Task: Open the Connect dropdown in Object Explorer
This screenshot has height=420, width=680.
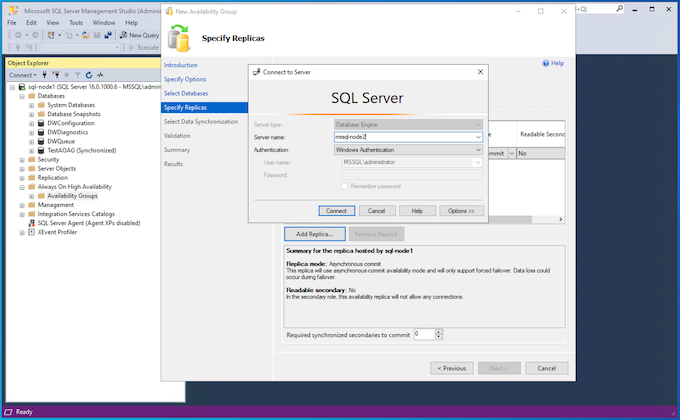Action: point(23,75)
